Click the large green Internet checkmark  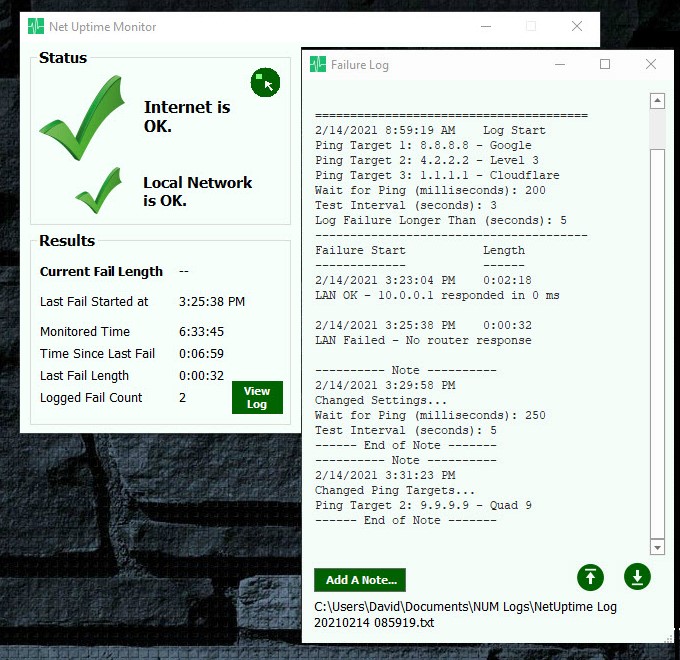[x=82, y=118]
